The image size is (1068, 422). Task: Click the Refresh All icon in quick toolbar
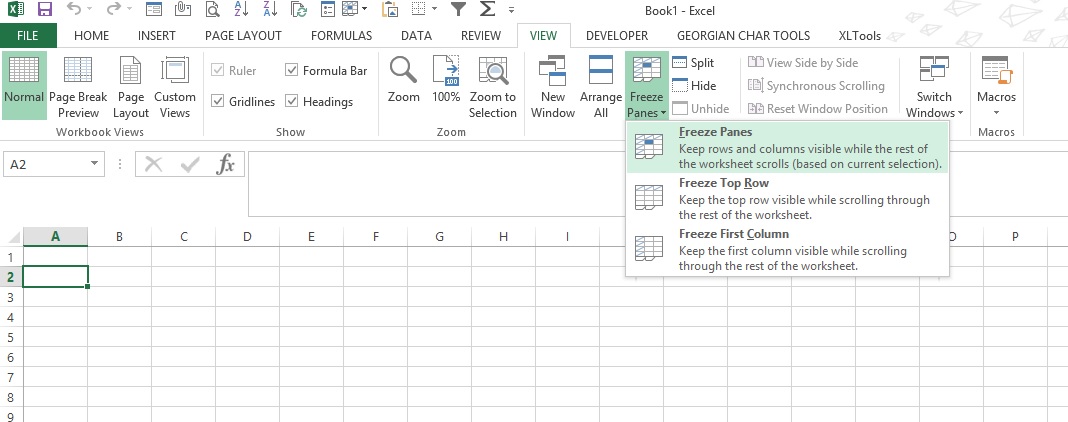[298, 10]
